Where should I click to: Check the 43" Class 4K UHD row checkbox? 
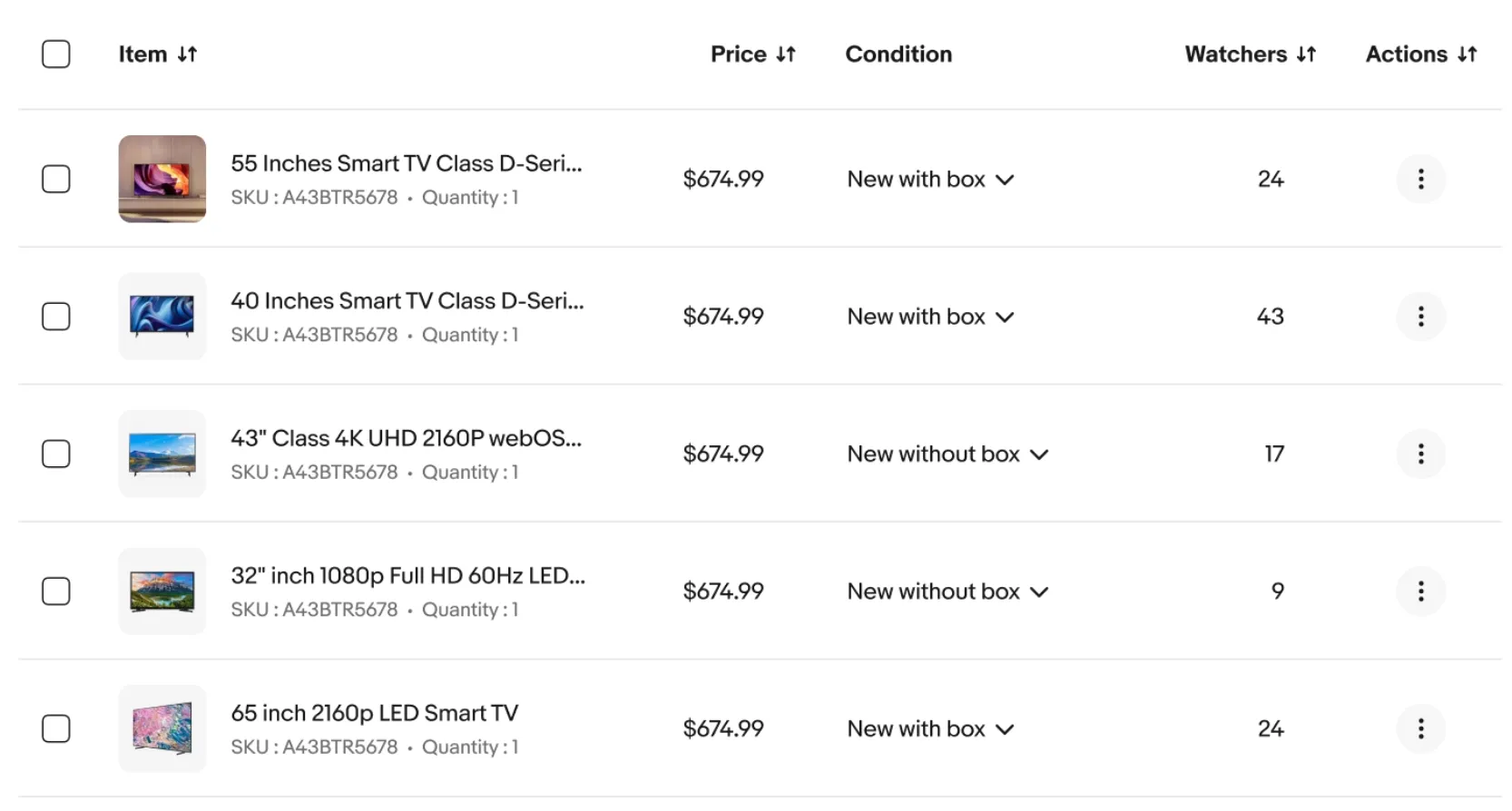(56, 454)
